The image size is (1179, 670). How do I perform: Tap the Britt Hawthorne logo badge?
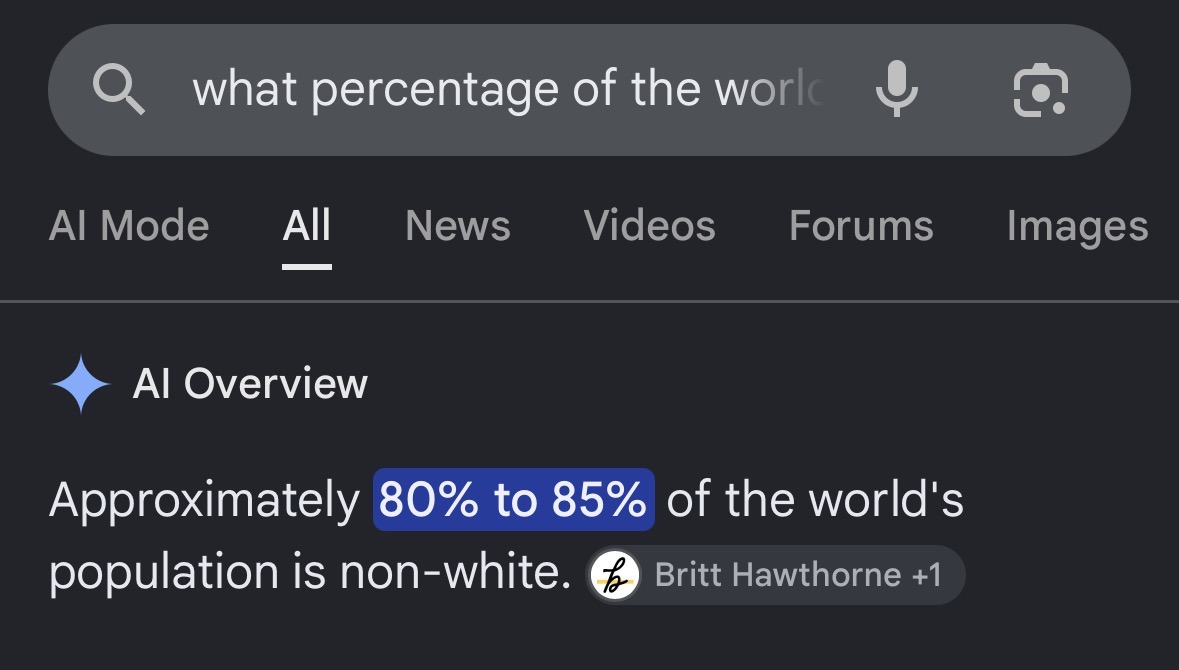pyautogui.click(x=614, y=575)
